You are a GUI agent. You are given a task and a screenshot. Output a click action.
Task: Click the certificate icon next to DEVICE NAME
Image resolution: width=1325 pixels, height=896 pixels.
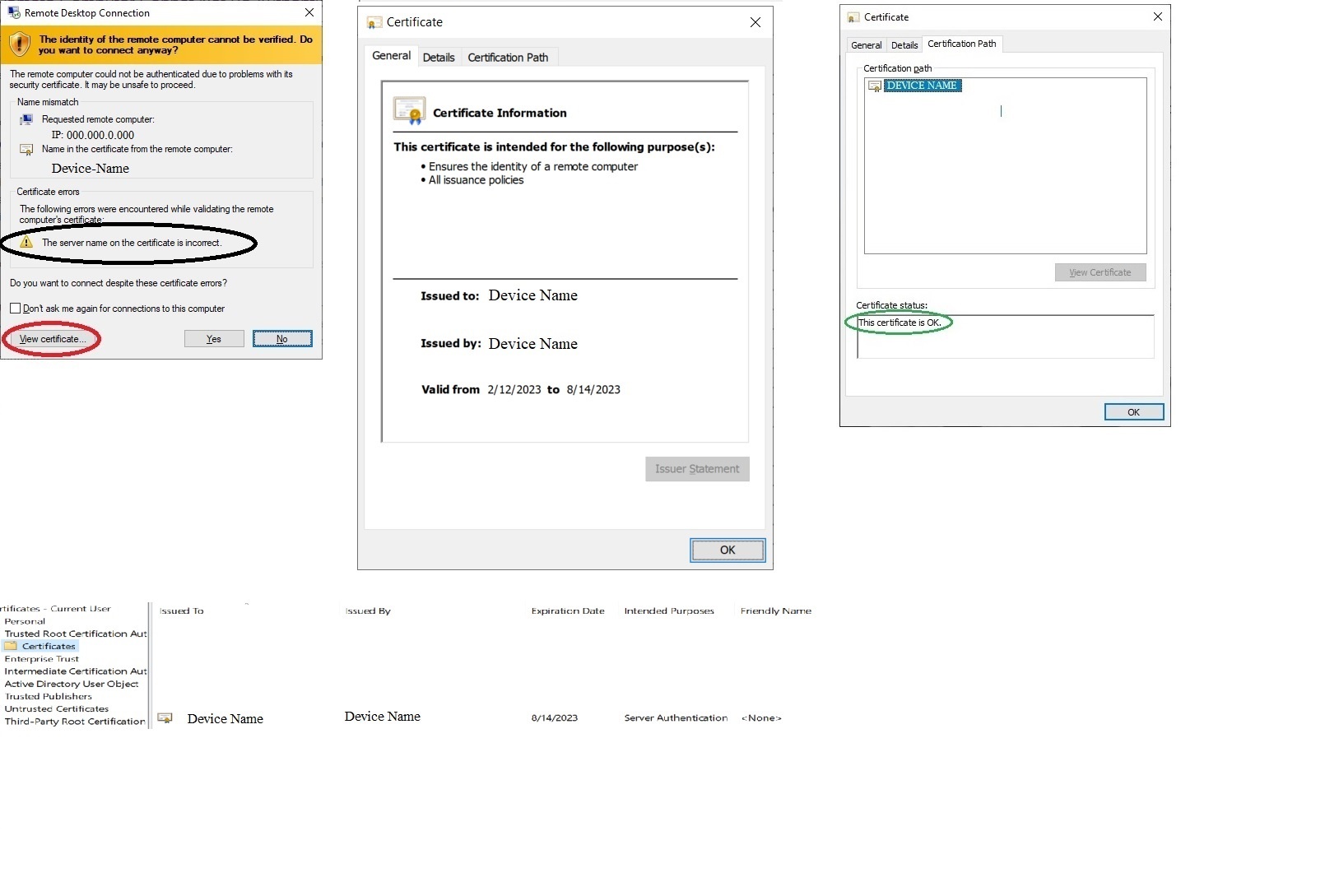pyautogui.click(x=875, y=86)
